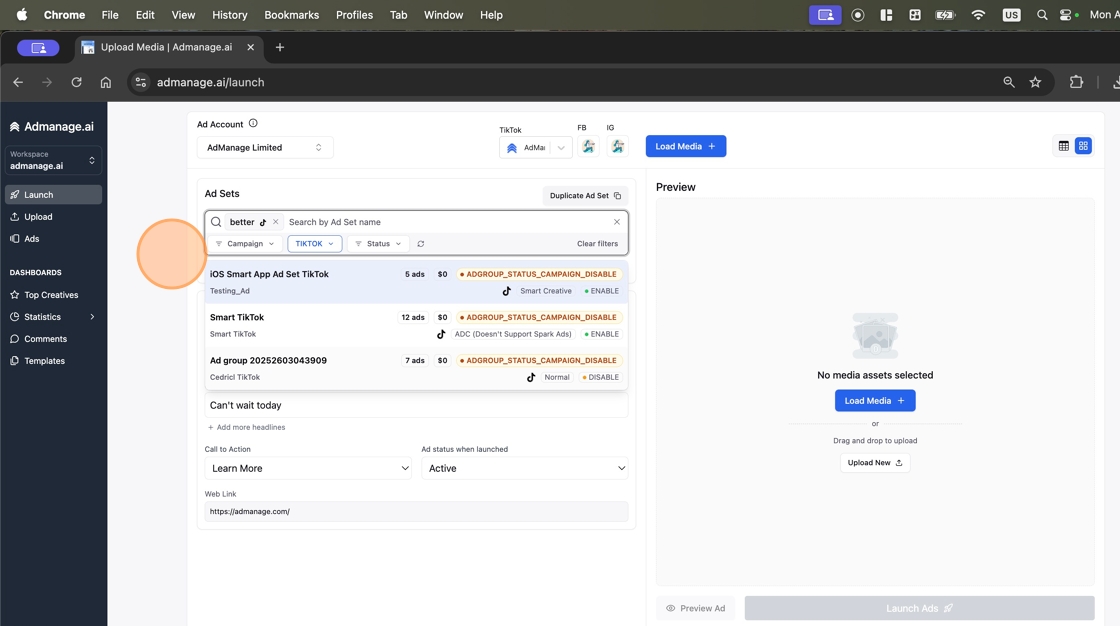Image resolution: width=1120 pixels, height=626 pixels.
Task: Expand the AdManage Limited account dropdown
Action: click(265, 147)
